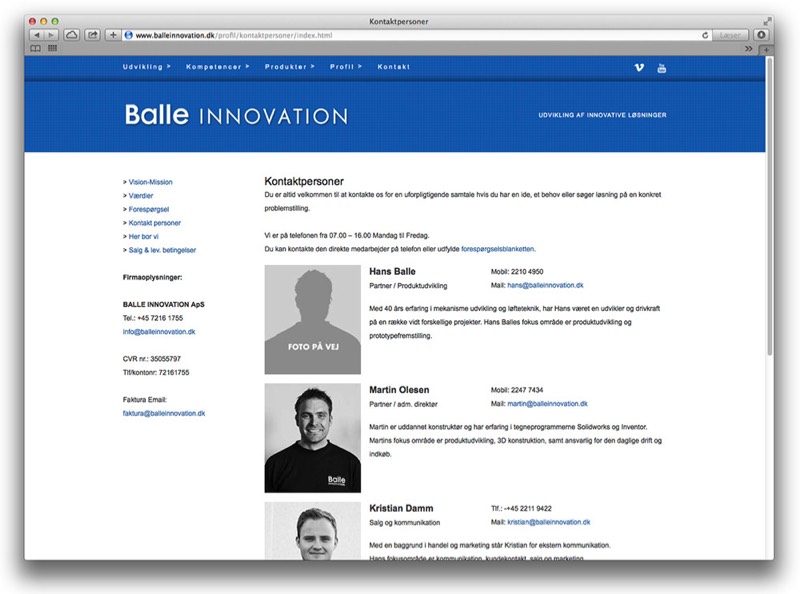This screenshot has width=800, height=594.
Task: Select the Kristian Damm name heading
Action: (x=401, y=508)
